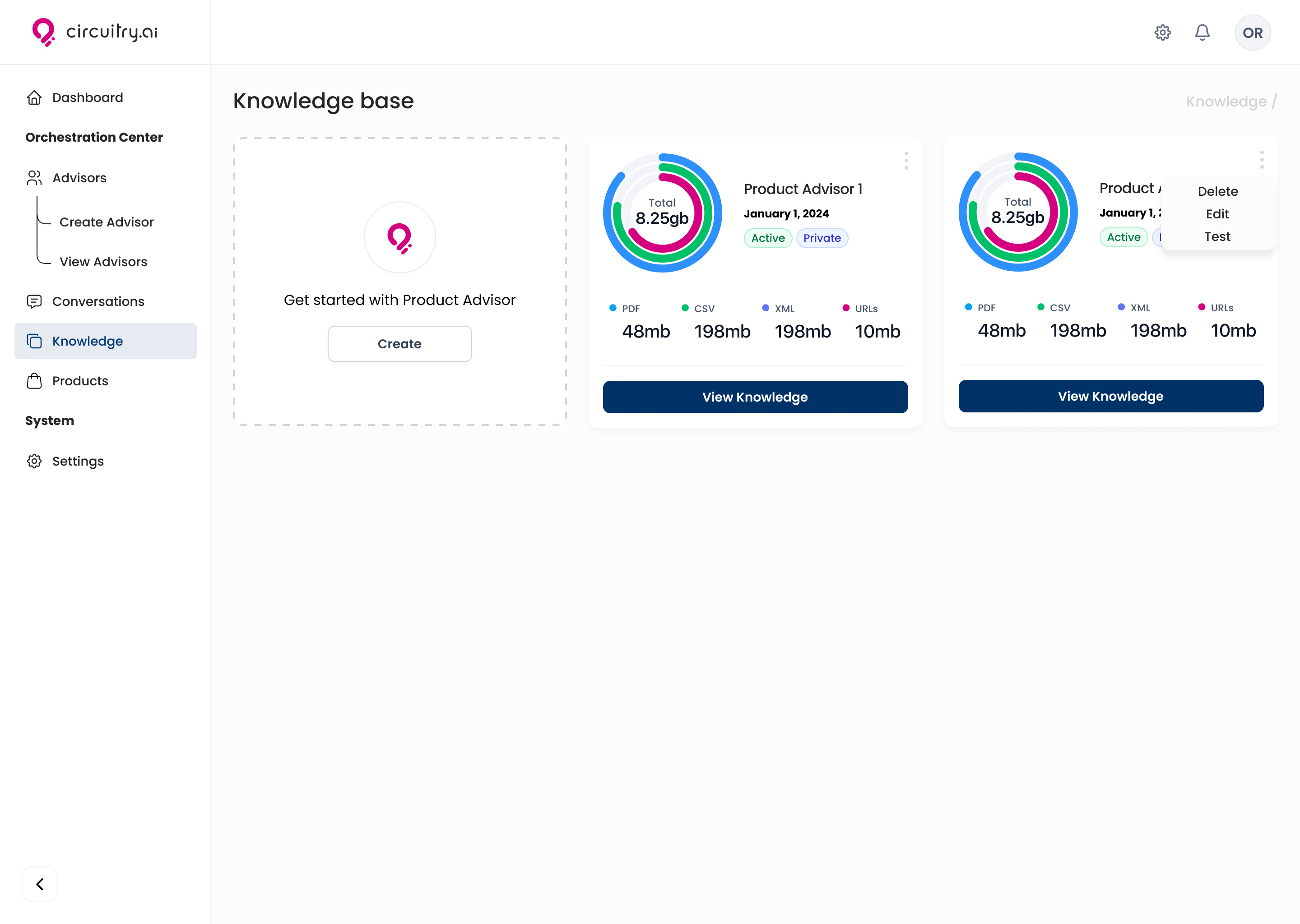Image resolution: width=1300 pixels, height=924 pixels.
Task: Collapse the sidebar with the chevron button
Action: click(39, 884)
